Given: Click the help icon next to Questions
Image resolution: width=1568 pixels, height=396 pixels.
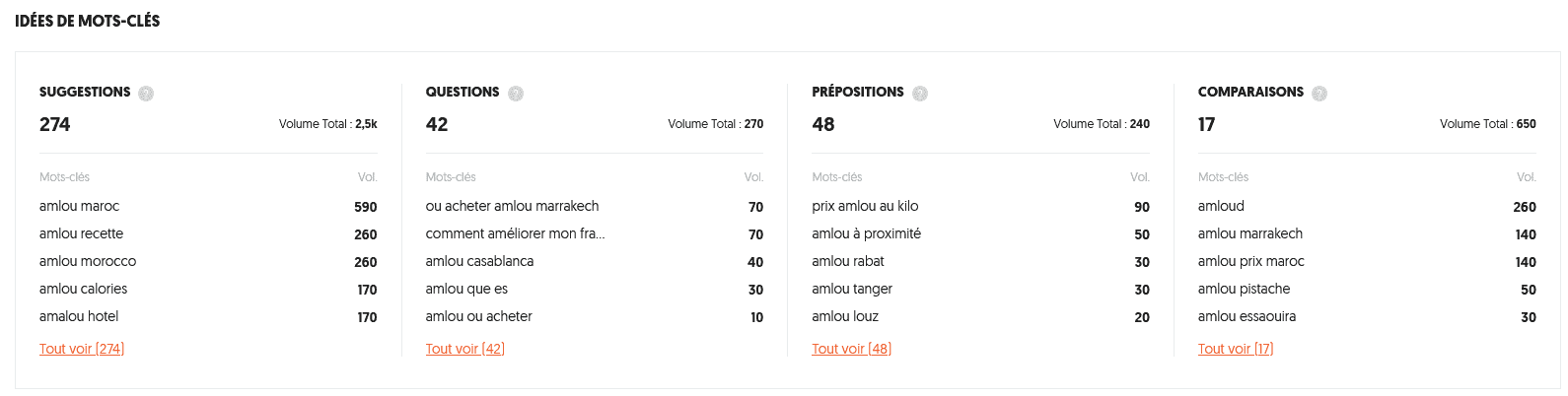Looking at the screenshot, I should click(x=516, y=94).
